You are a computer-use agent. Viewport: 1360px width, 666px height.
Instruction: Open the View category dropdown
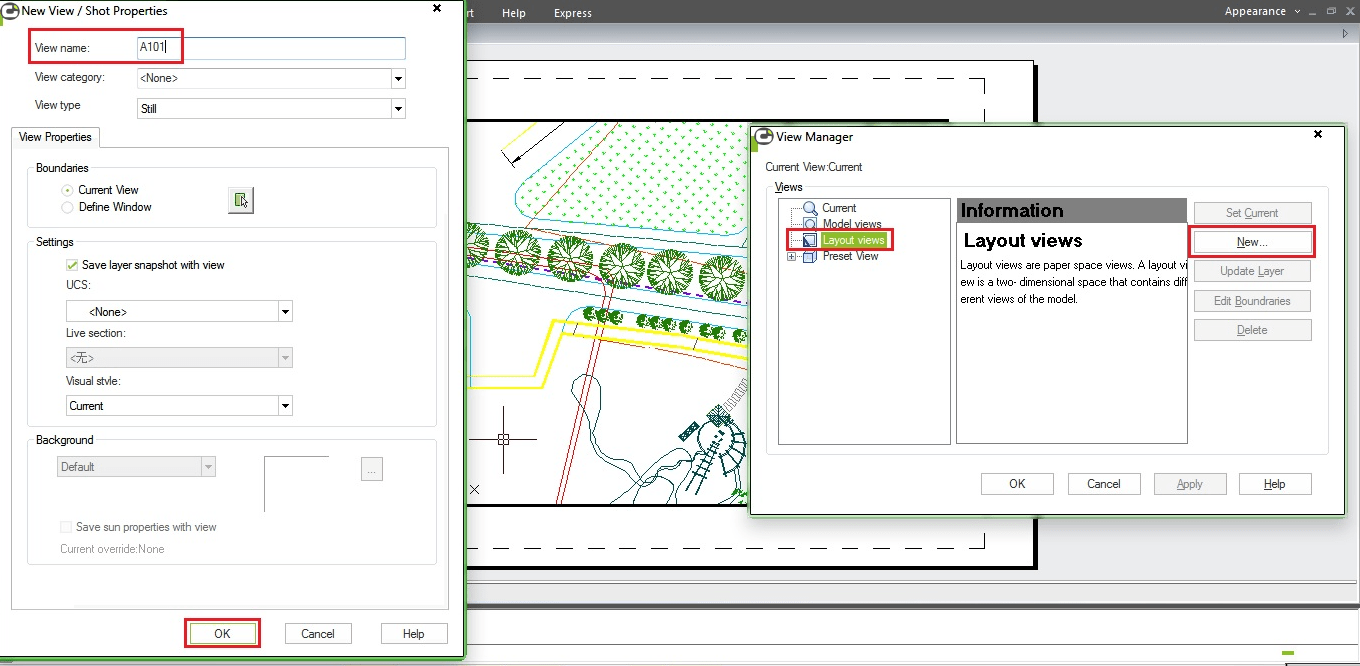pyautogui.click(x=398, y=78)
